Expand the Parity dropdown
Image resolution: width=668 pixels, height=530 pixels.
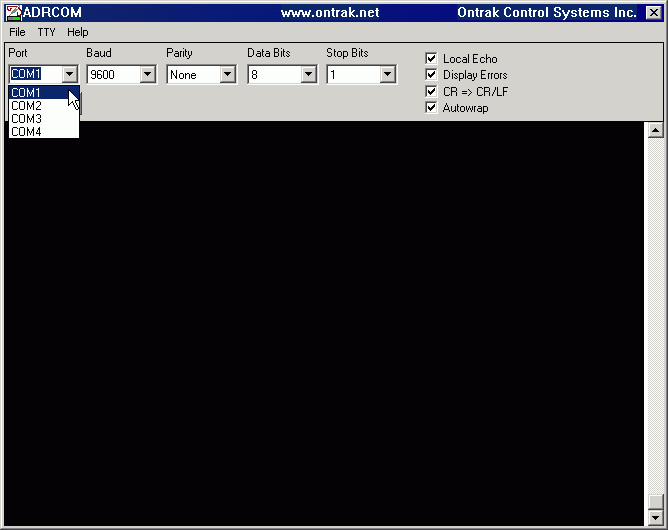tap(228, 74)
